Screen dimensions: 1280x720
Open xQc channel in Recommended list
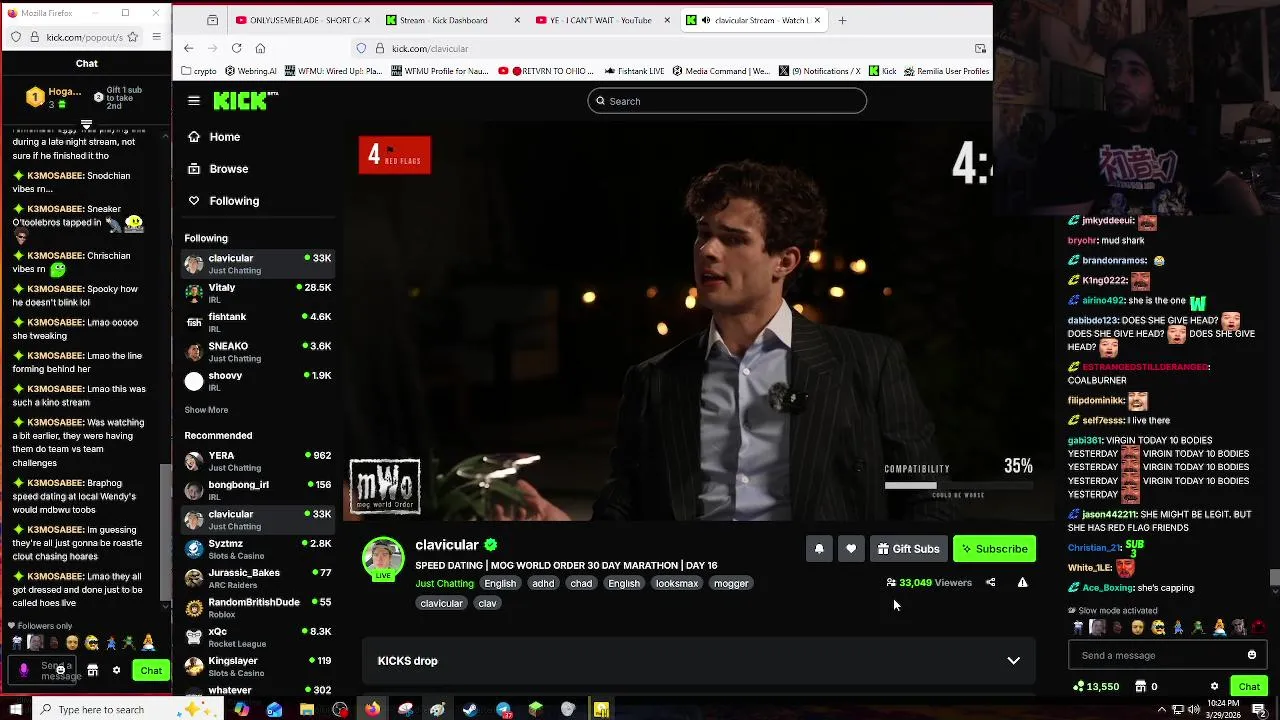[x=257, y=637]
